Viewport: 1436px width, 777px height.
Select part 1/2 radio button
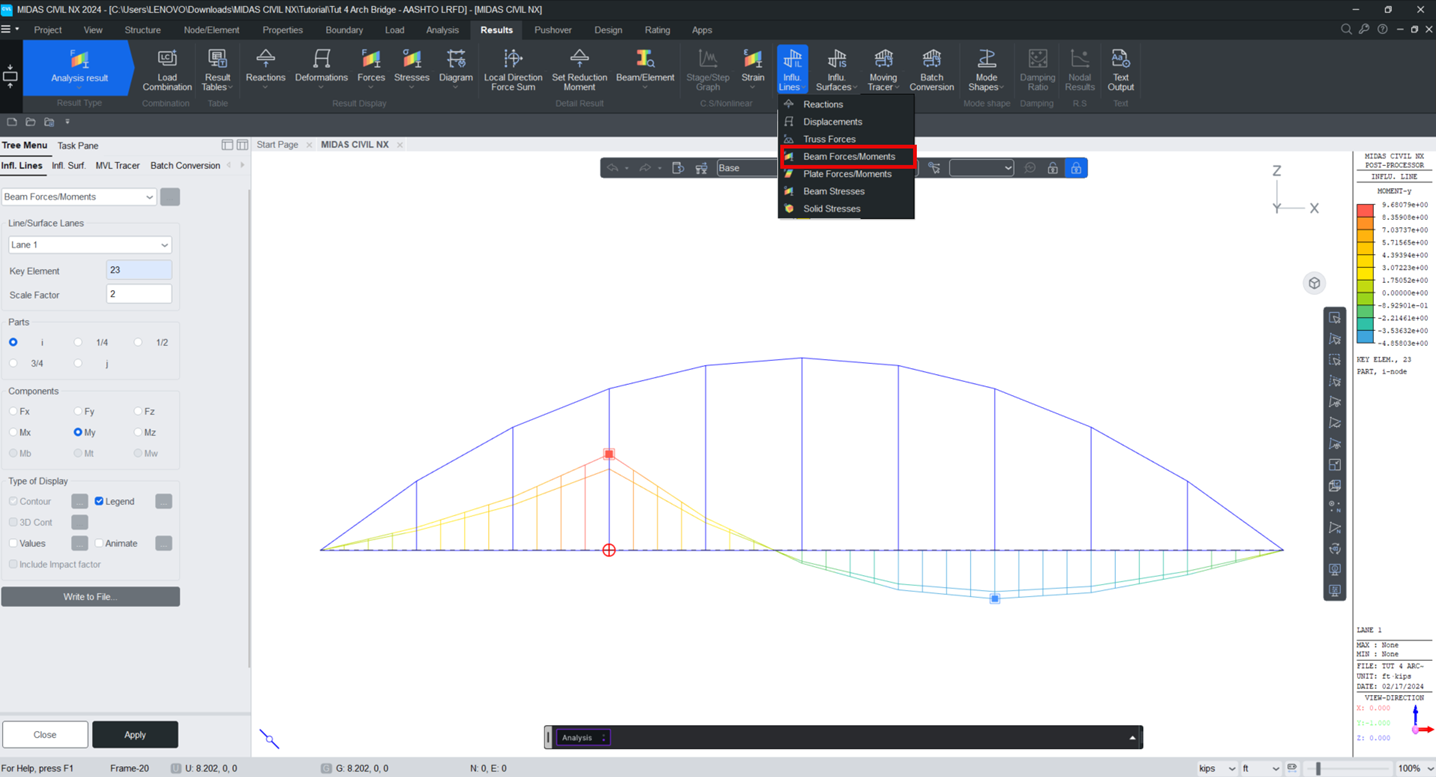click(138, 342)
